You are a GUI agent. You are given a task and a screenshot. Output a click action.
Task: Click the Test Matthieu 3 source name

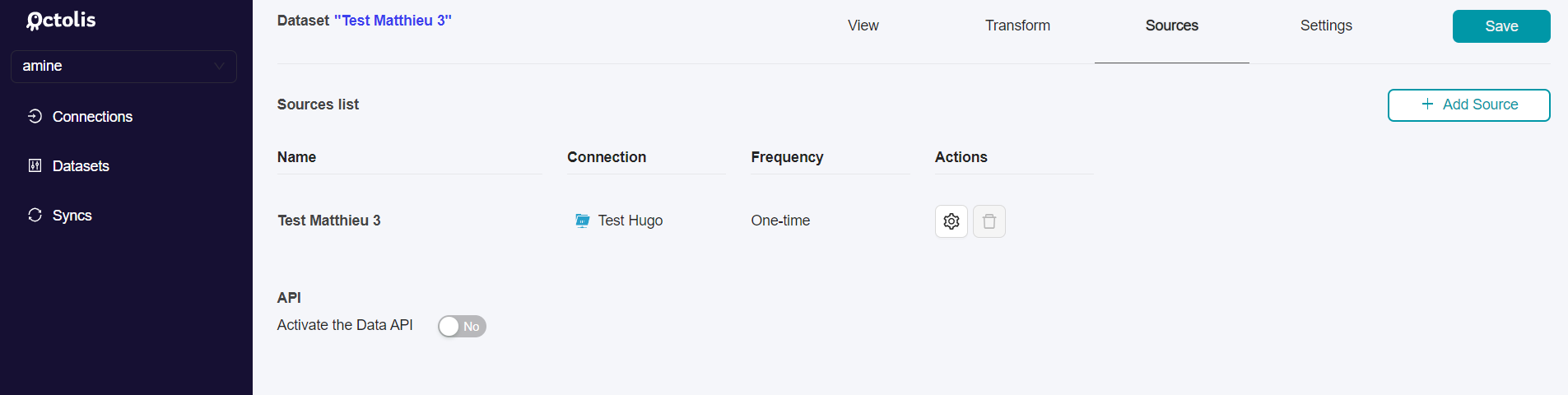click(x=329, y=221)
